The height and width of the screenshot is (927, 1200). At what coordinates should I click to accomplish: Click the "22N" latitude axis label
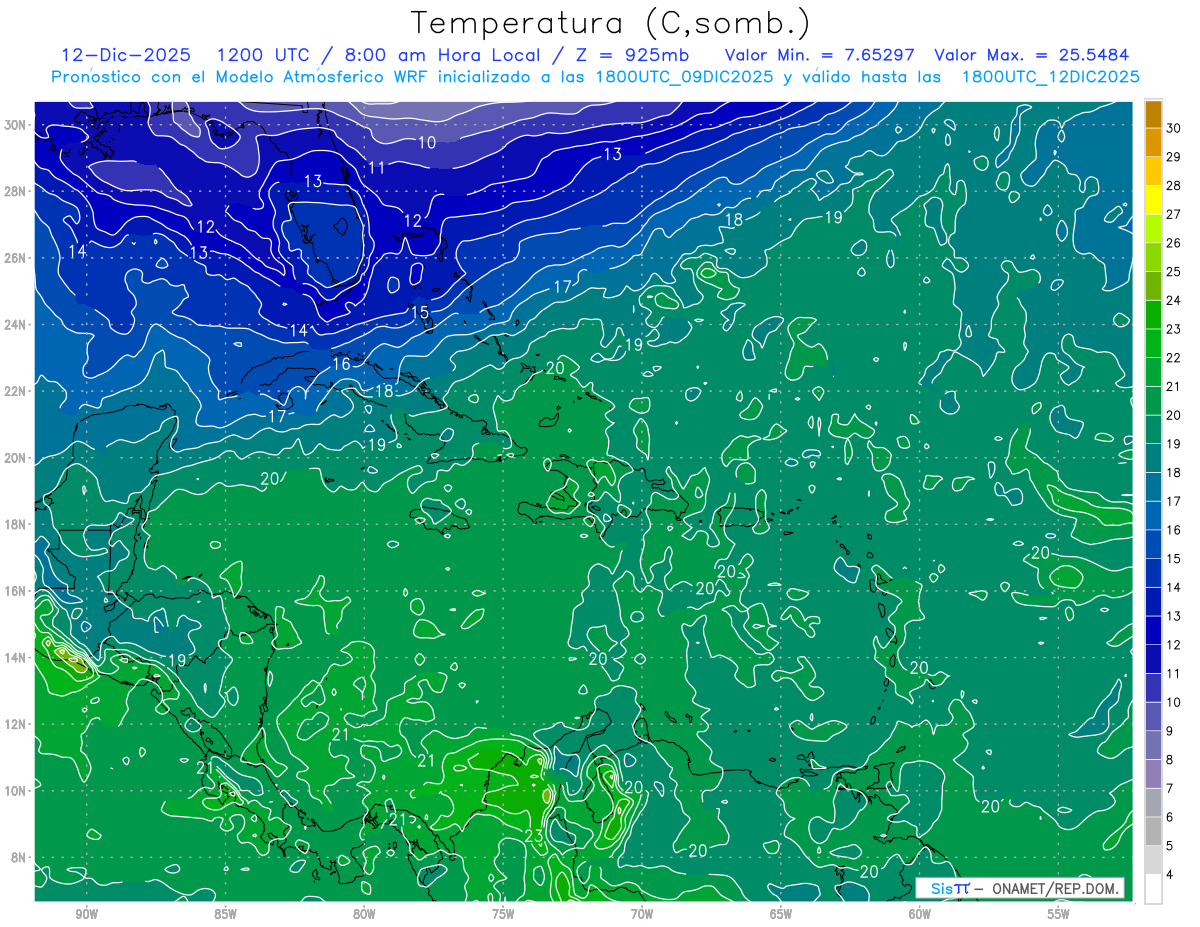point(17,391)
